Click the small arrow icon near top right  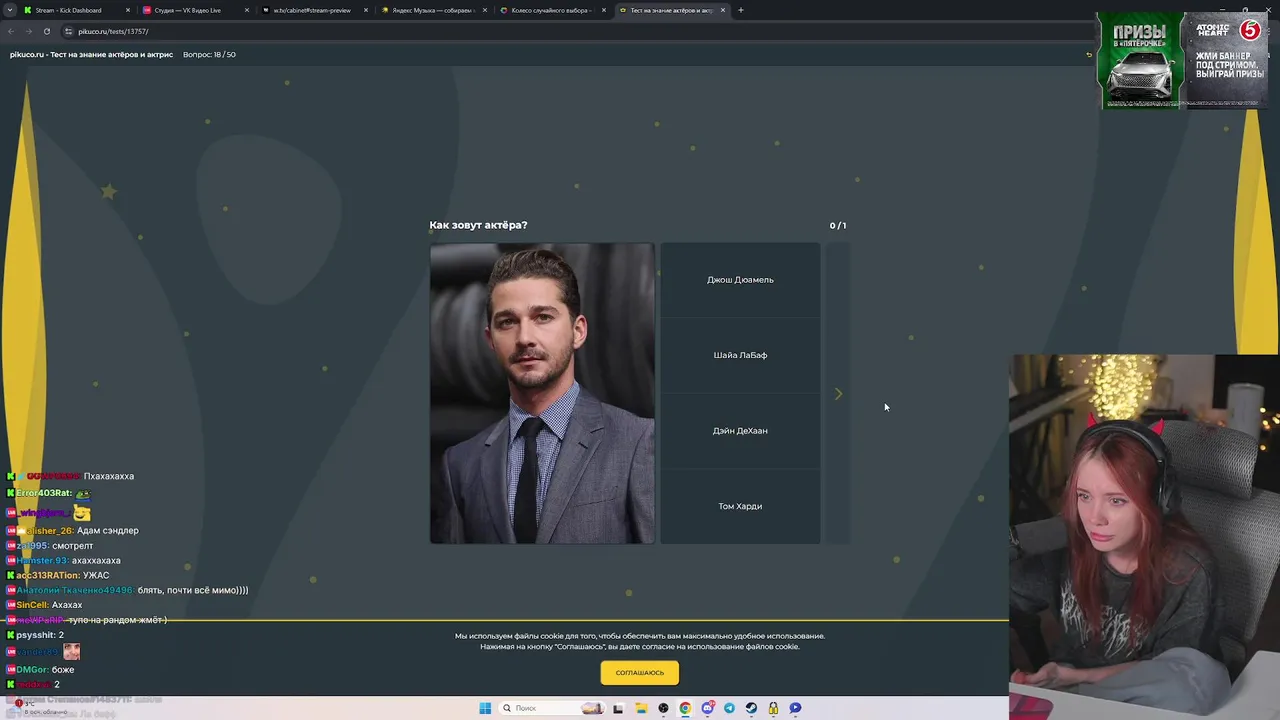pyautogui.click(x=1089, y=55)
